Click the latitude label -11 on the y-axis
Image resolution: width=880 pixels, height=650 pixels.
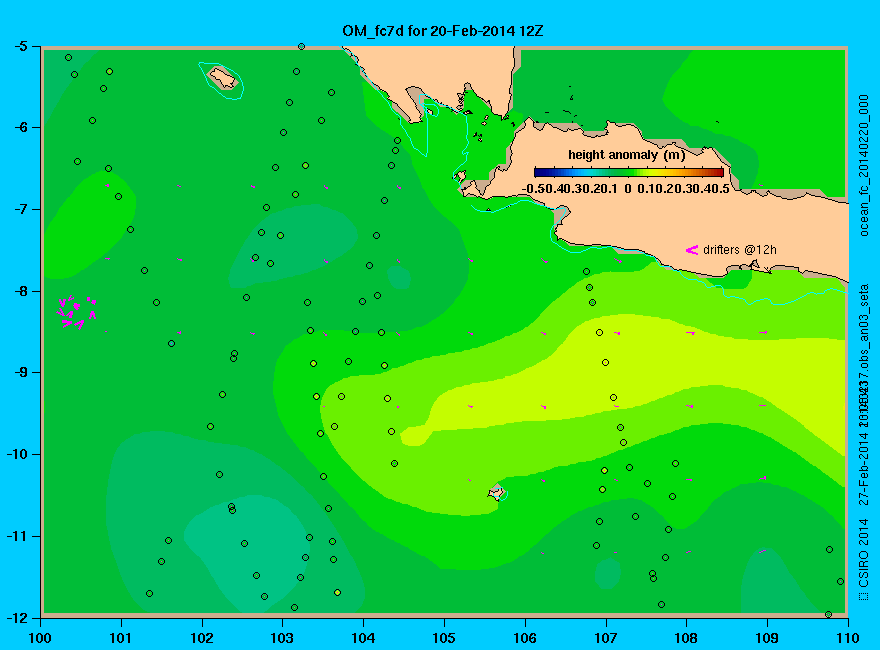(16, 536)
